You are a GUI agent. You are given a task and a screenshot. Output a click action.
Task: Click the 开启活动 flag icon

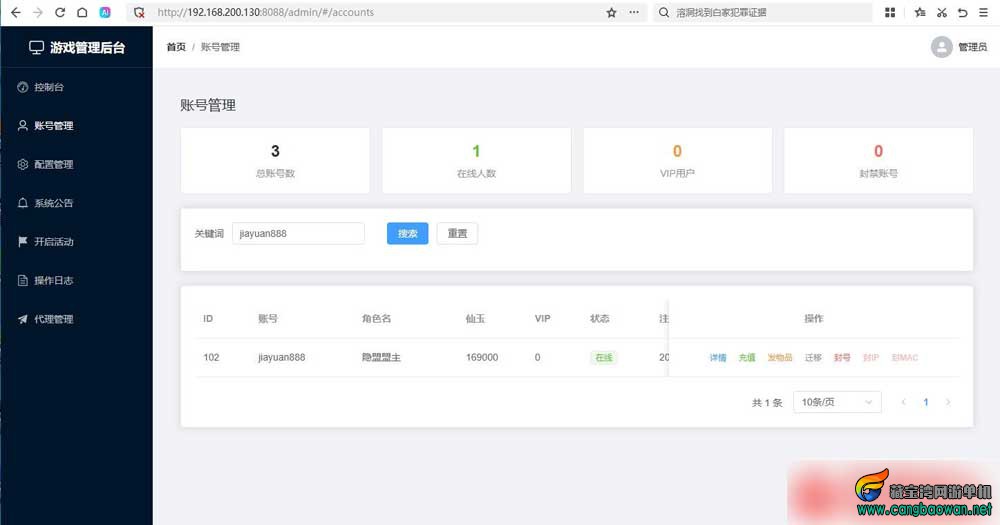pos(23,242)
